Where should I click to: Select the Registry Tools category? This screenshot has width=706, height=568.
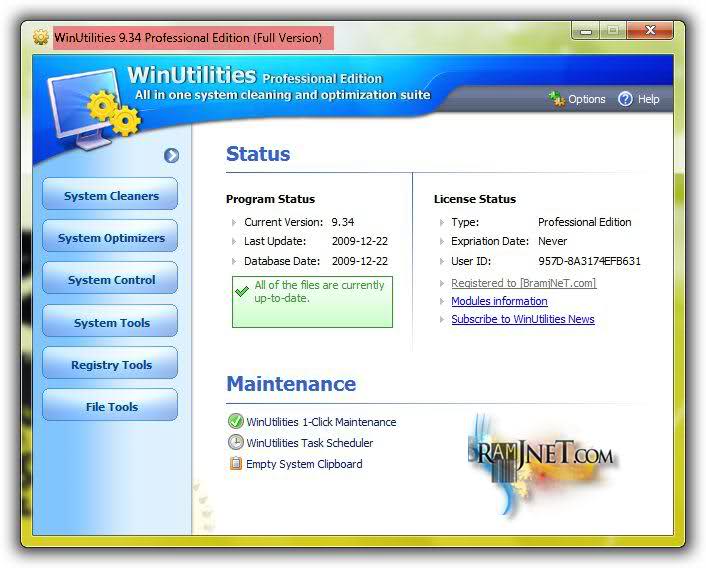110,363
